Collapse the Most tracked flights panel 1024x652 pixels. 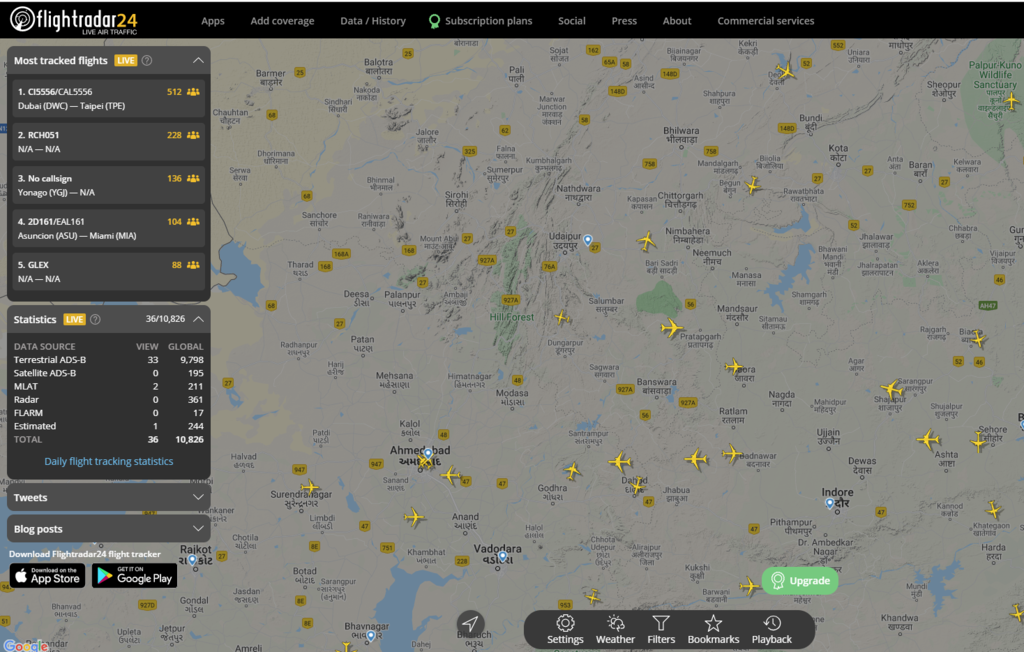198,60
